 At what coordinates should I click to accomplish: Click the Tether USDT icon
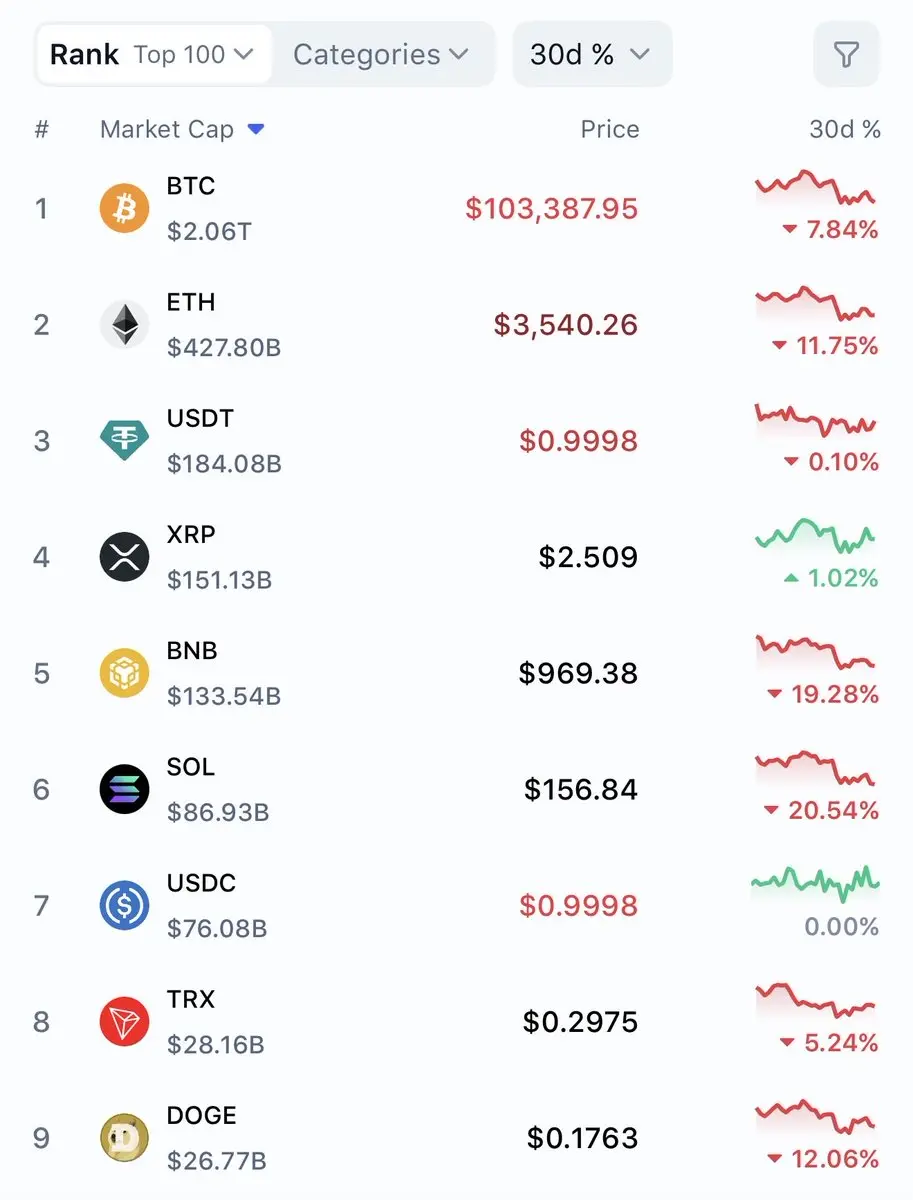[x=125, y=441]
